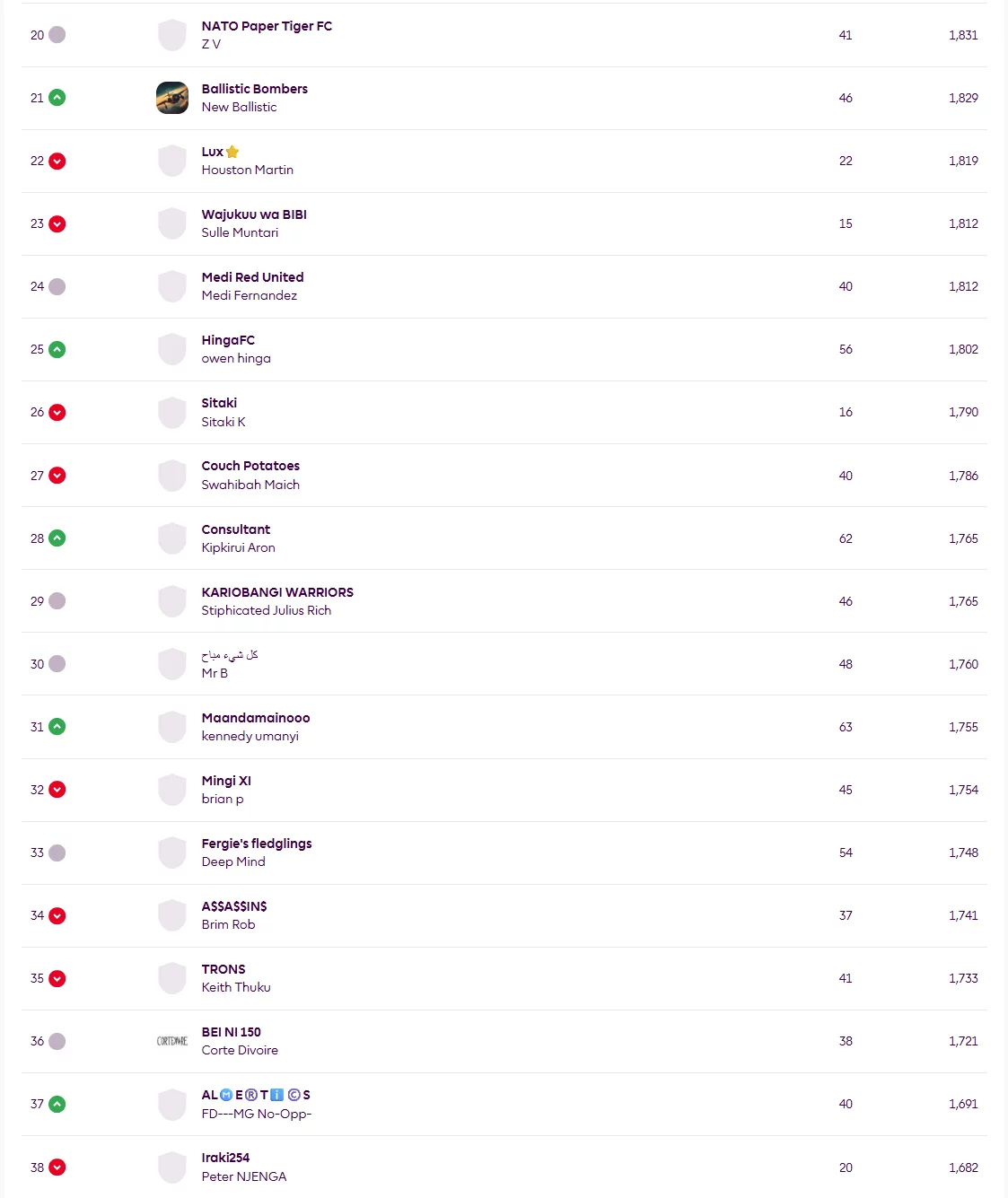Select A$$A$$IN$ team entry

[234, 906]
